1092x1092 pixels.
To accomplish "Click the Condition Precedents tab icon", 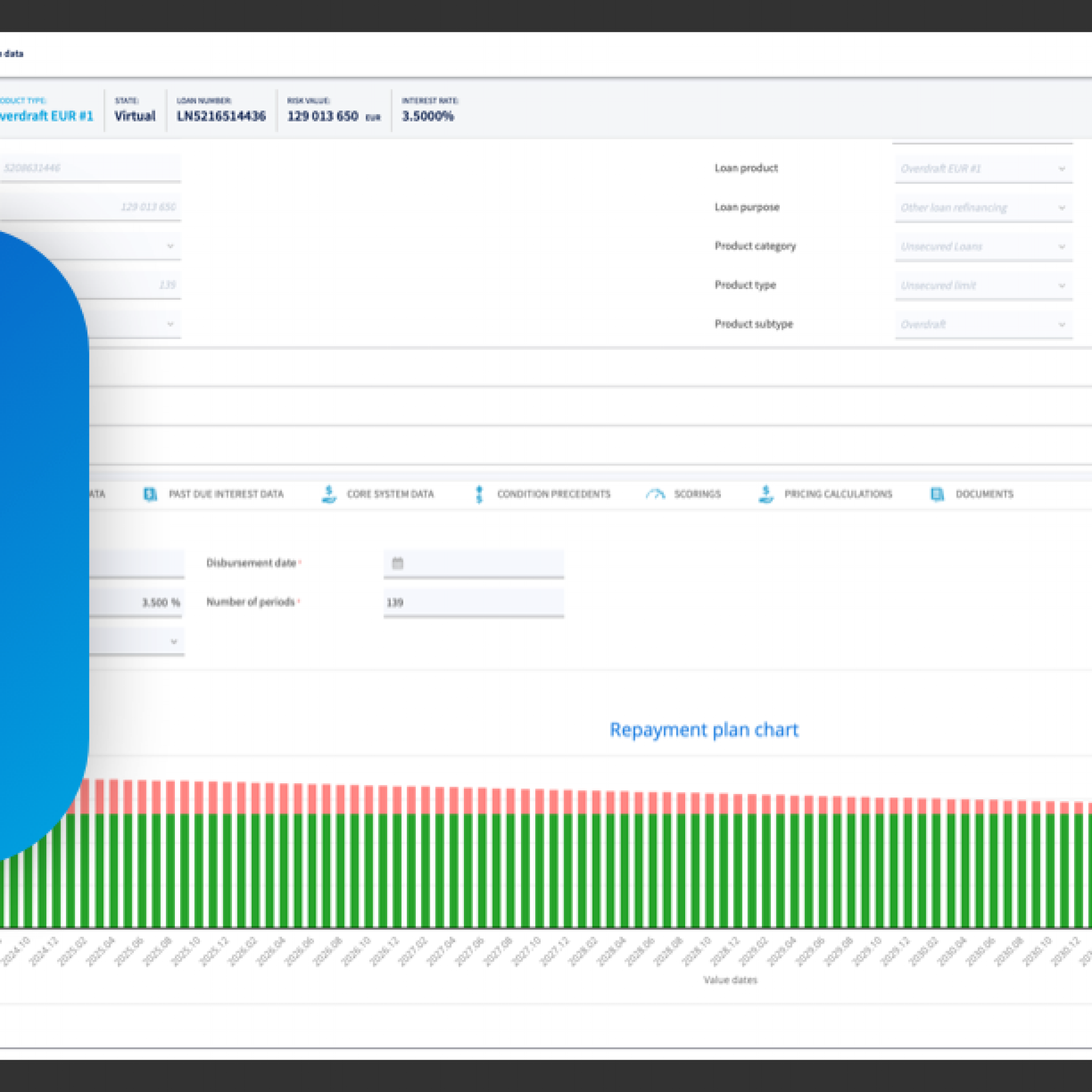I will coord(479,494).
